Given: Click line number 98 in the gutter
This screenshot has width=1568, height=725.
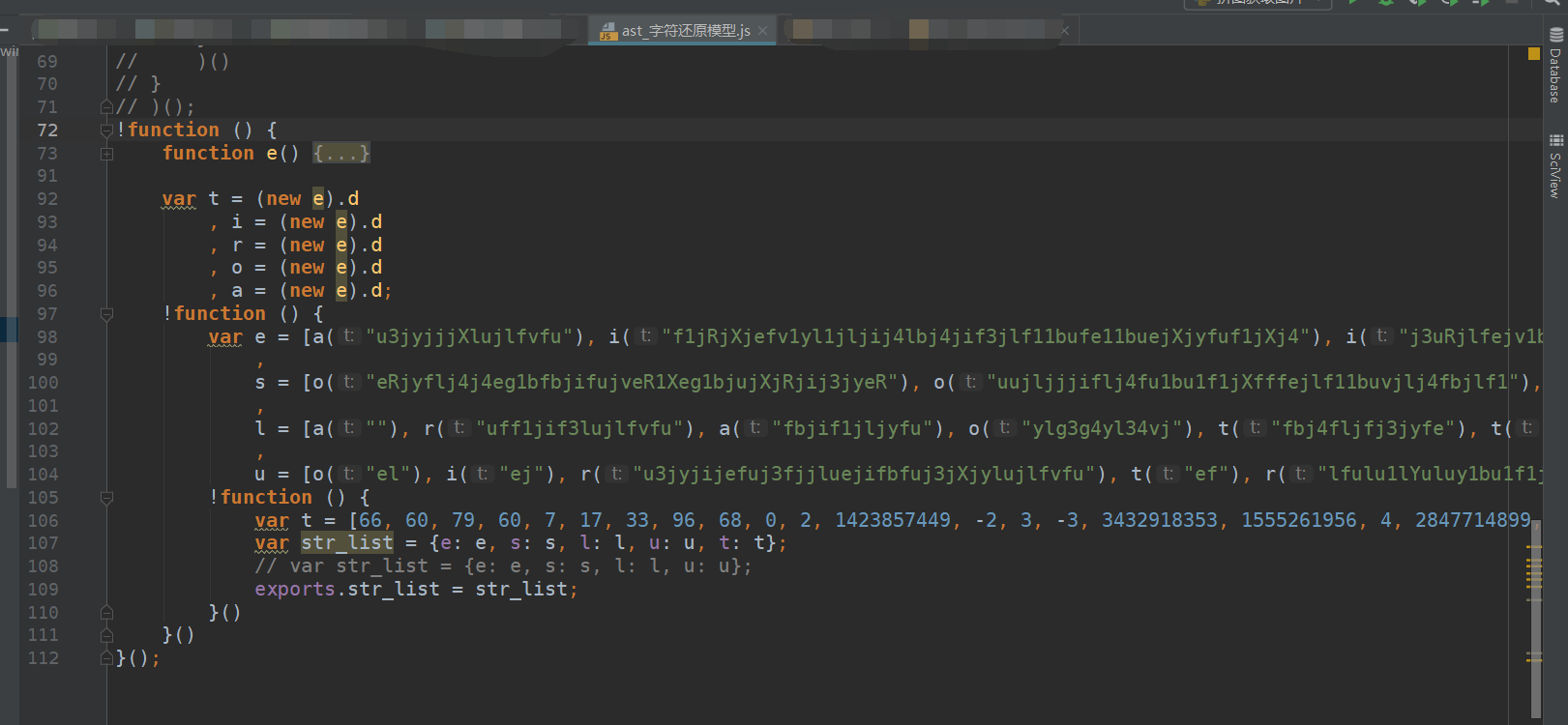Looking at the screenshot, I should (46, 337).
